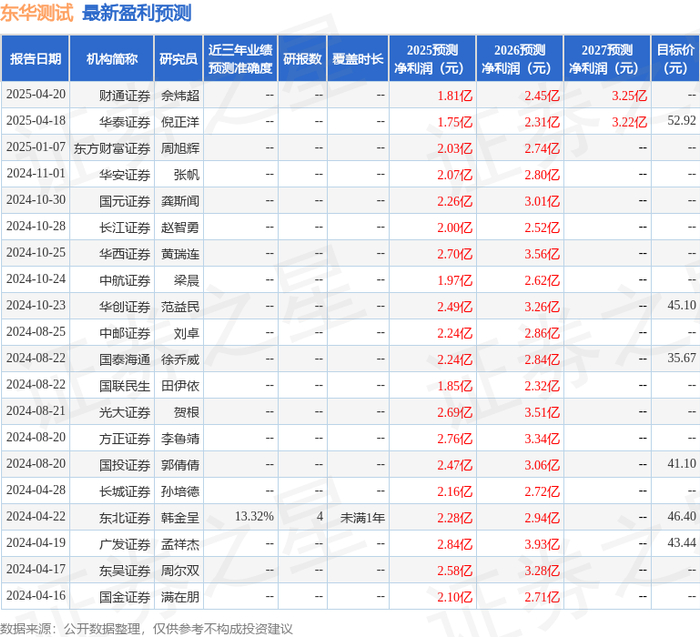Click the 3.34亿 2026 forecast value

tap(542, 438)
